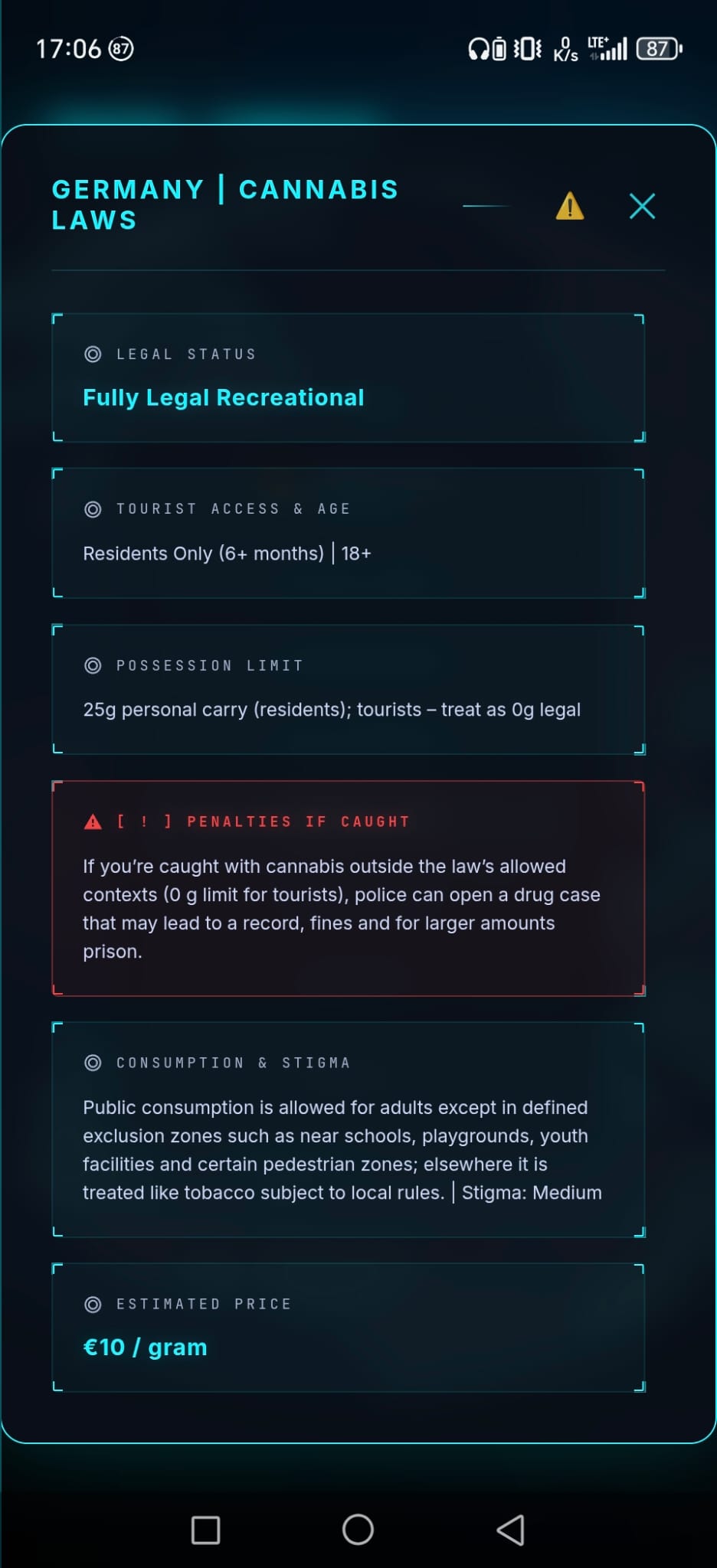The width and height of the screenshot is (717, 1568).
Task: Tap the red Penalties warning triangle
Action: click(93, 822)
